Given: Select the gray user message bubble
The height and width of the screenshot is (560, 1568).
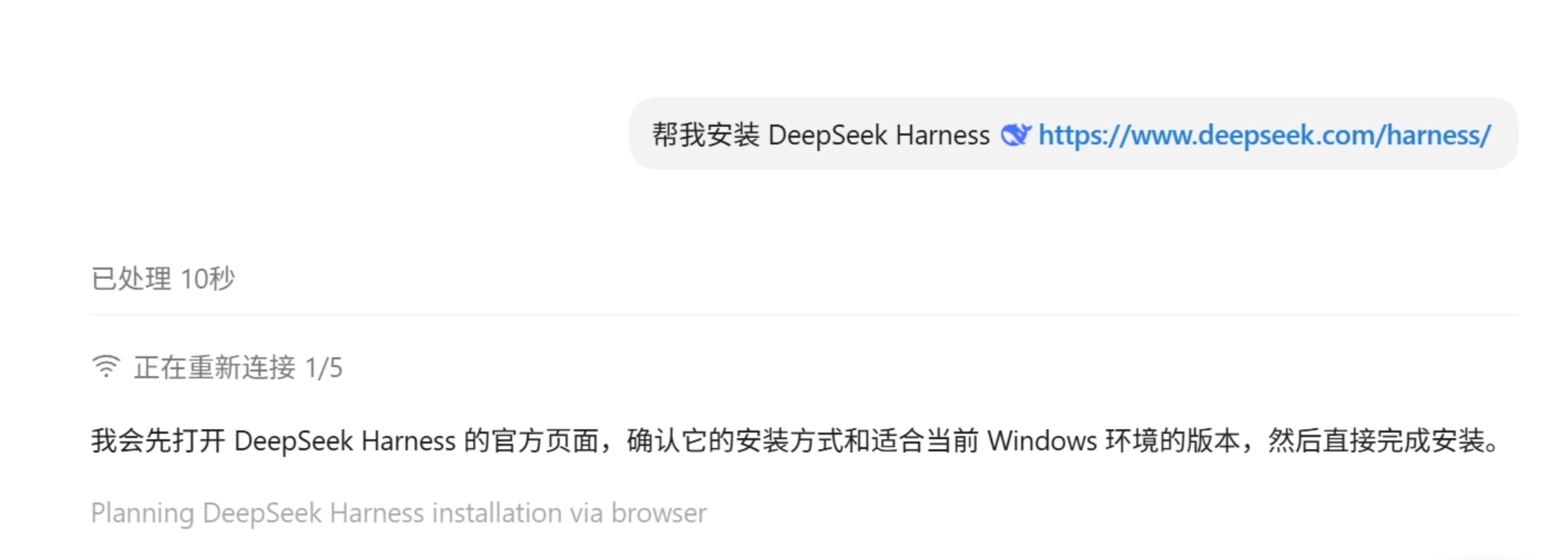Looking at the screenshot, I should click(x=1073, y=133).
